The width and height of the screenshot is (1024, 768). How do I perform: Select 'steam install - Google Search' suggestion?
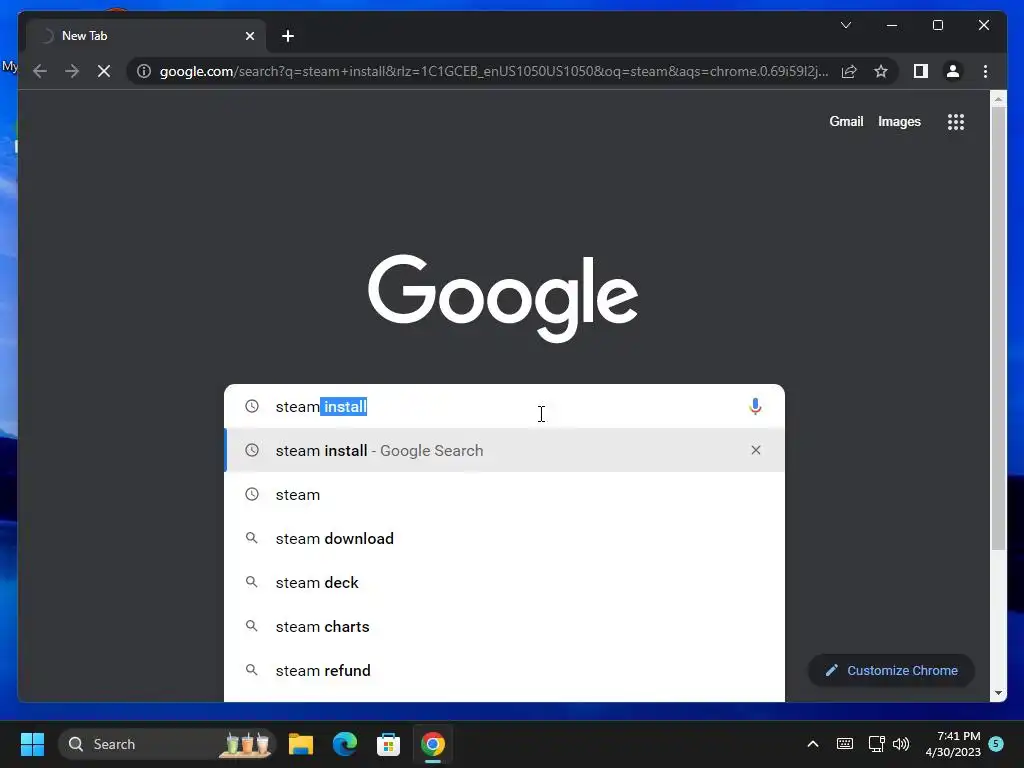(504, 450)
